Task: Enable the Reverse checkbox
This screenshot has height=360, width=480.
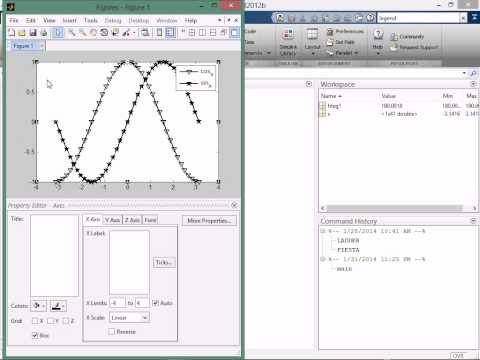Action: point(112,331)
